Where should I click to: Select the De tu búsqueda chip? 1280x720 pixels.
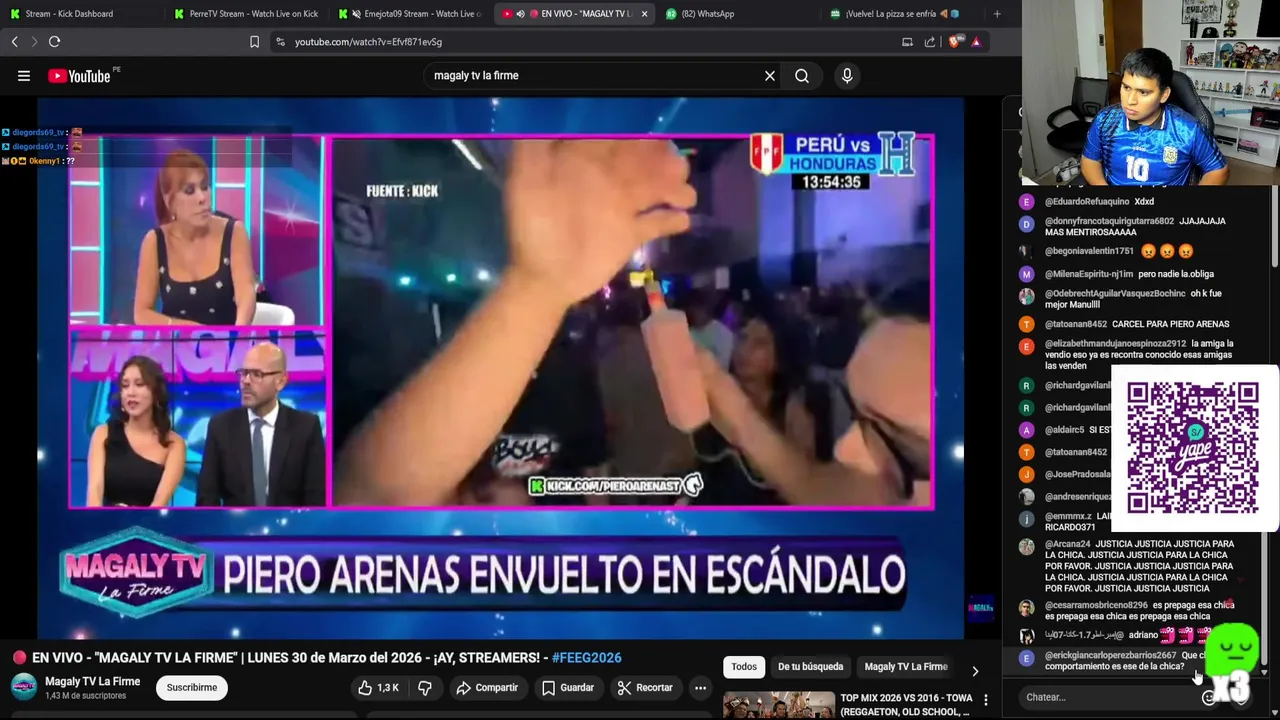[810, 667]
